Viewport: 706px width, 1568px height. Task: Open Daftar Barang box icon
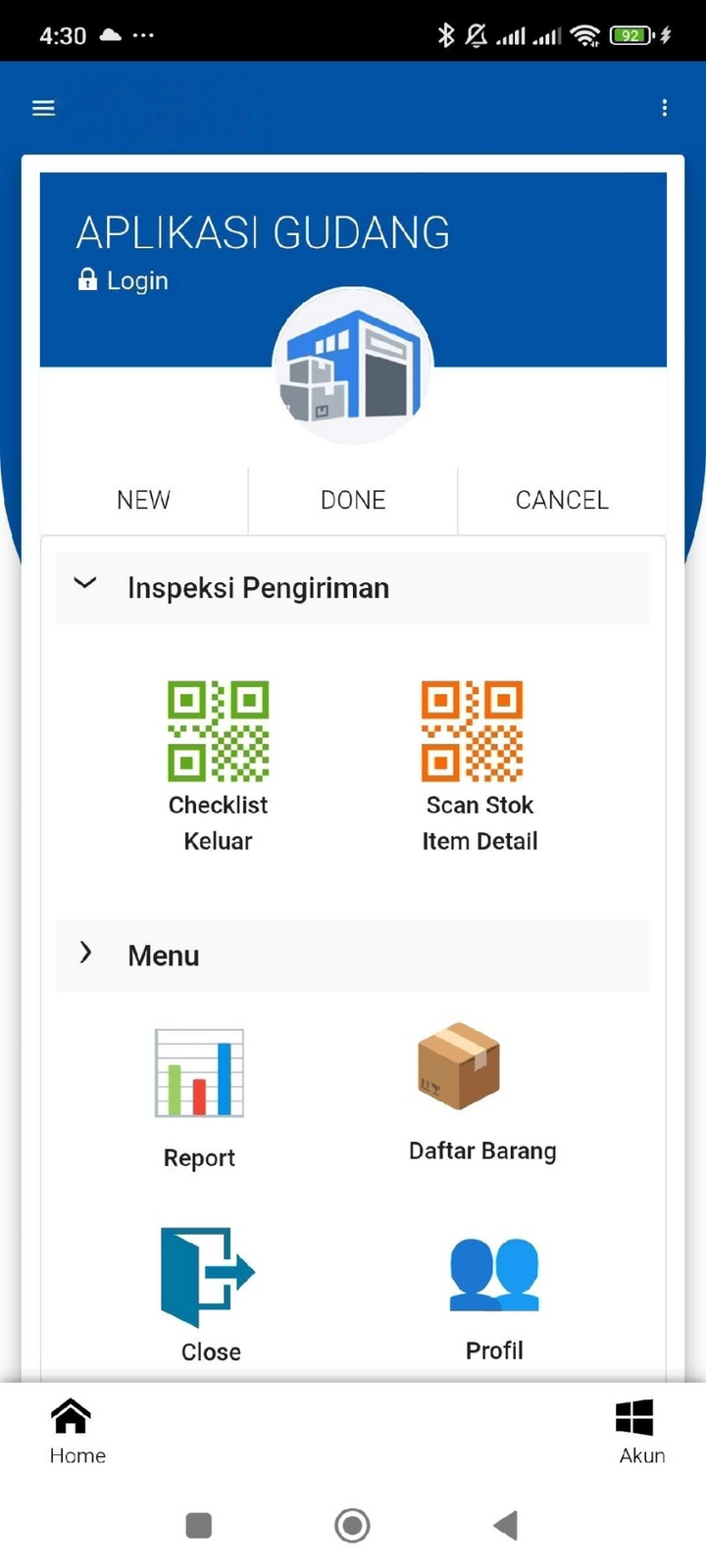tap(459, 1066)
